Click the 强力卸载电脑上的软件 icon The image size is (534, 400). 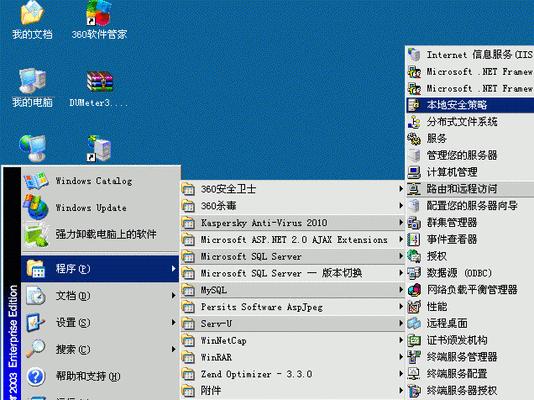pyautogui.click(x=36, y=234)
